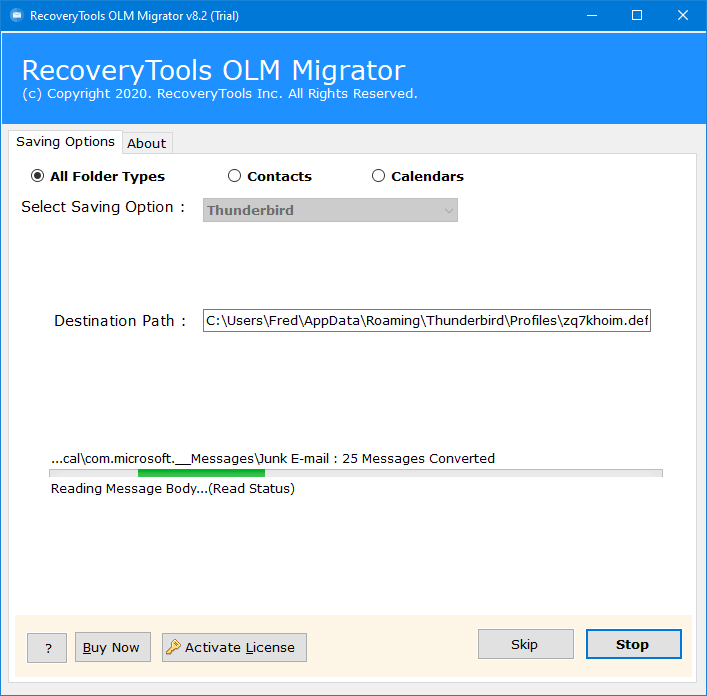Screen dimensions: 707x696
Task: Select the All Folder Types radio button
Action: coord(37,176)
